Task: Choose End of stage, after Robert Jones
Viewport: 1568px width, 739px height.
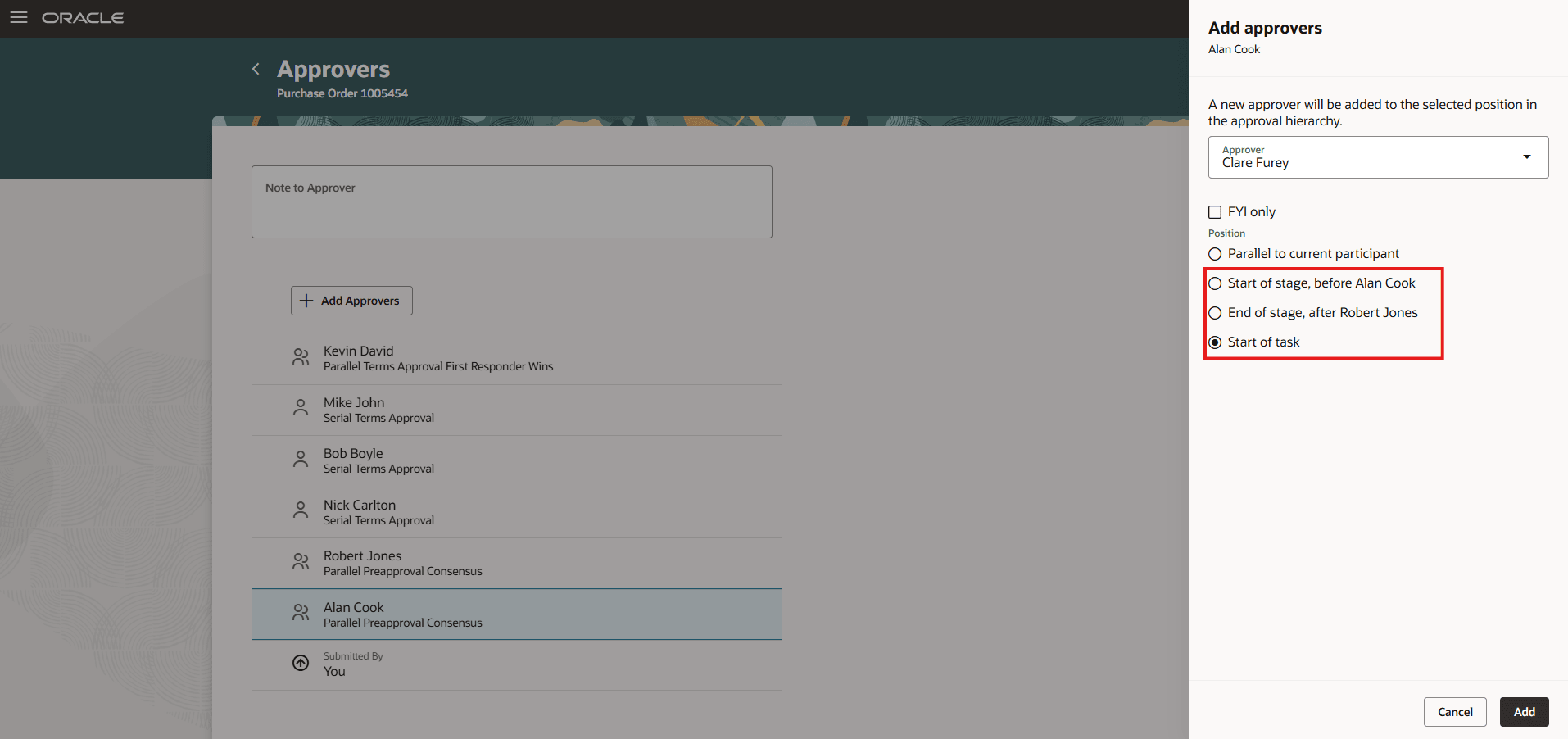Action: (1215, 312)
